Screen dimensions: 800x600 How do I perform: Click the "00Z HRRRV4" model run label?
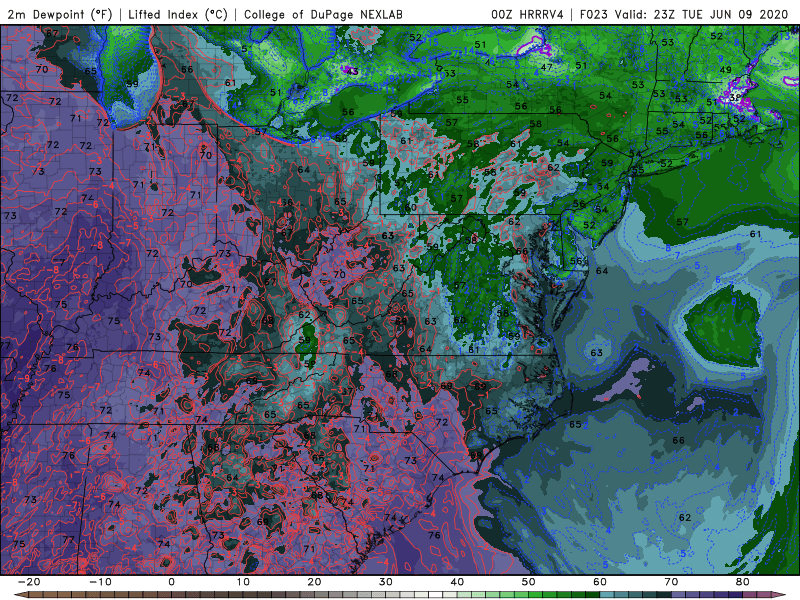527,15
